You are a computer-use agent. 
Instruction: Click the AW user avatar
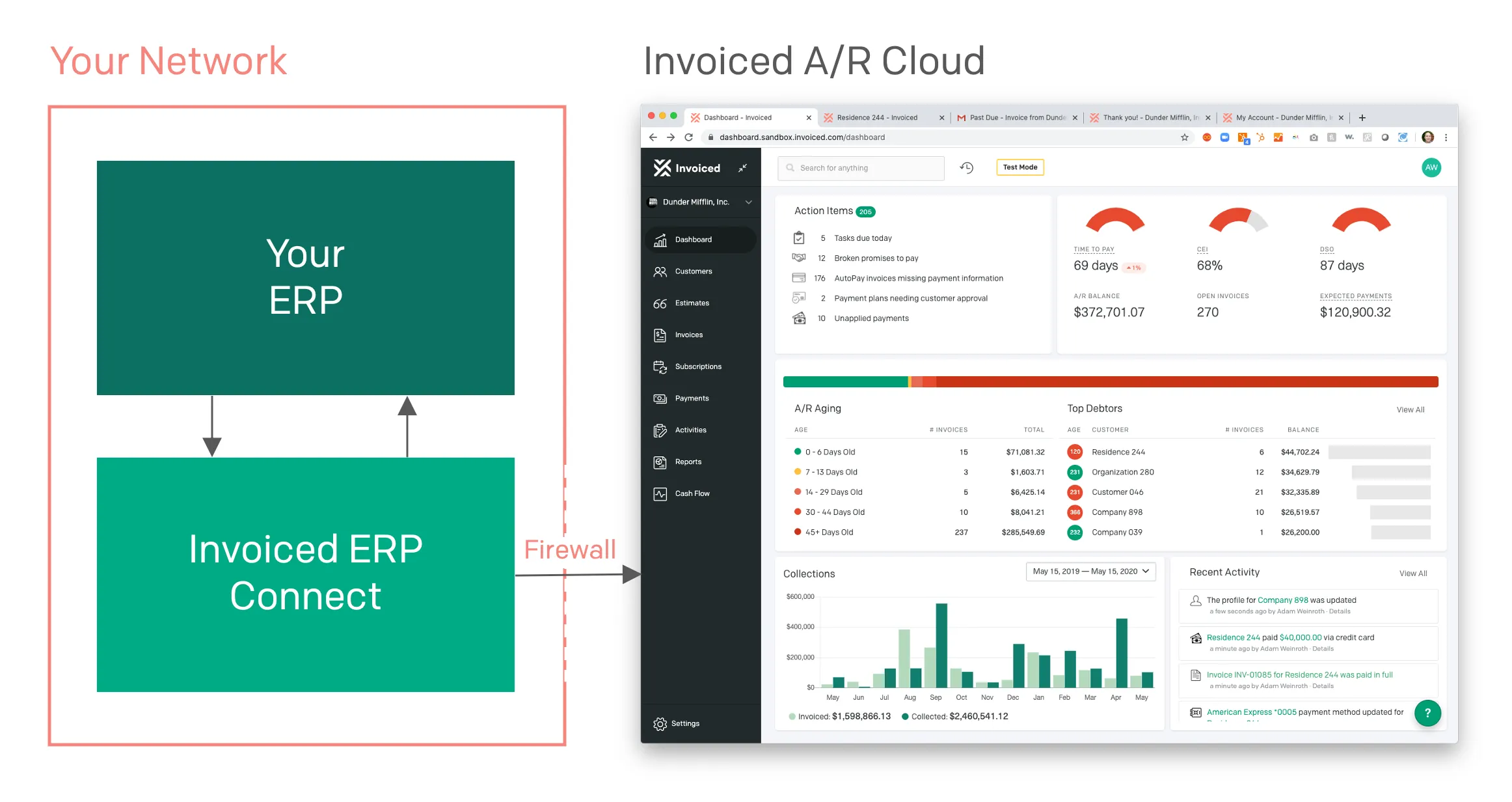click(x=1431, y=167)
